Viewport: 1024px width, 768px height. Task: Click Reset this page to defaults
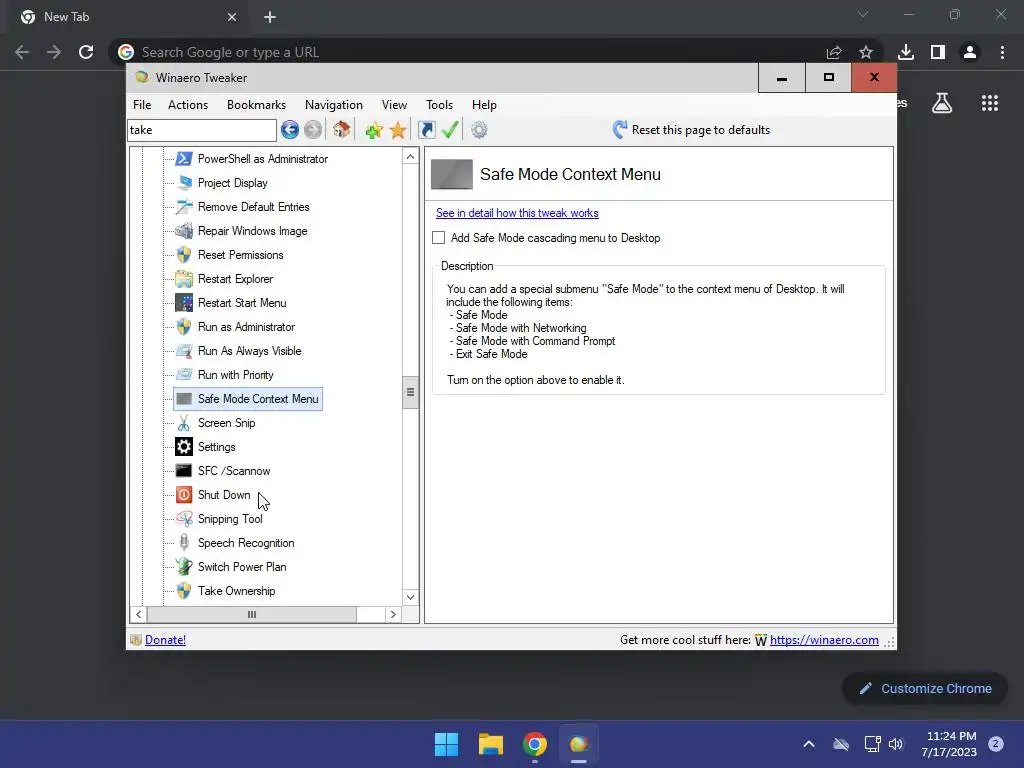691,130
